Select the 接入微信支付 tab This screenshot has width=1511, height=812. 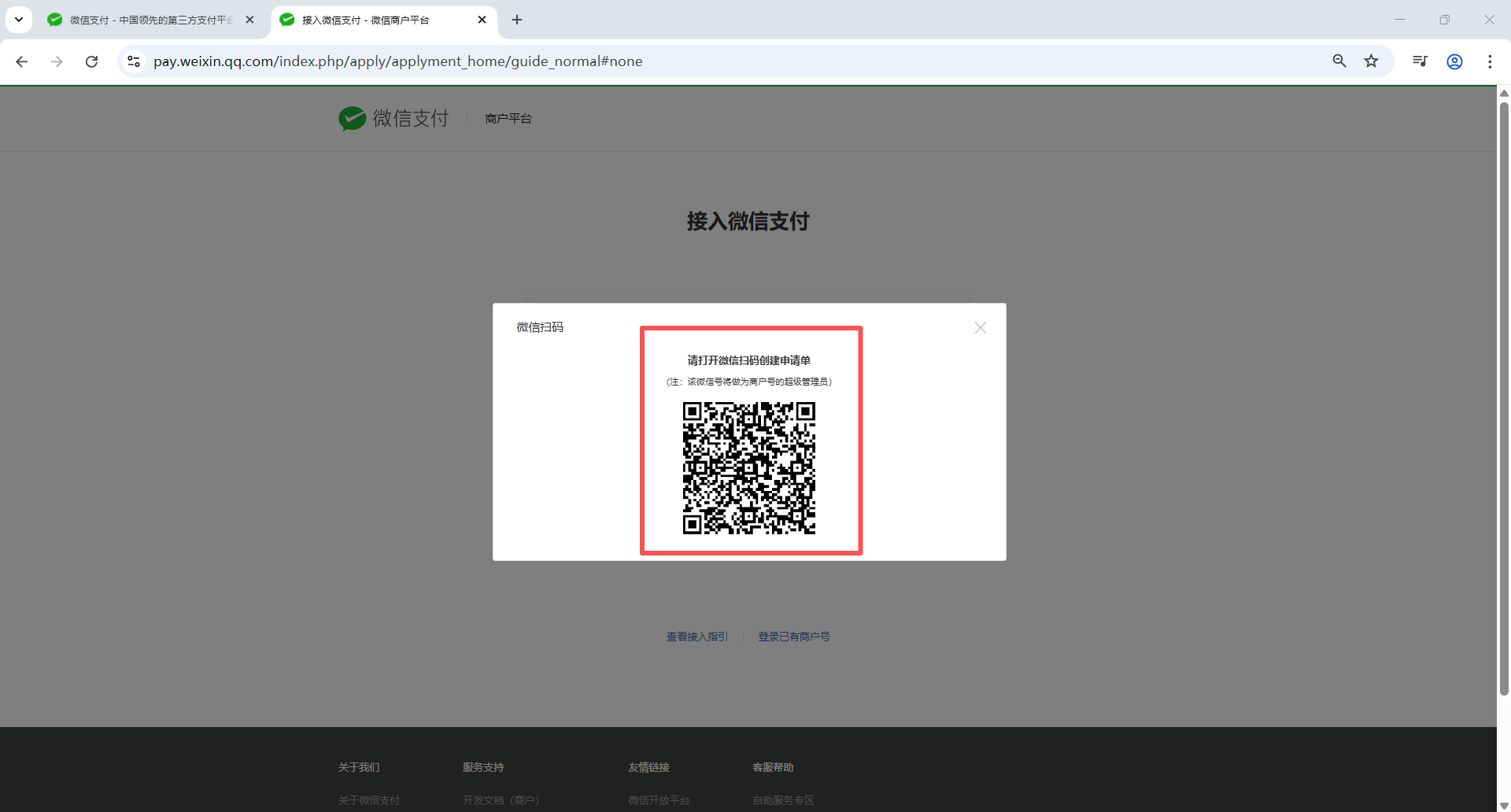pos(370,20)
